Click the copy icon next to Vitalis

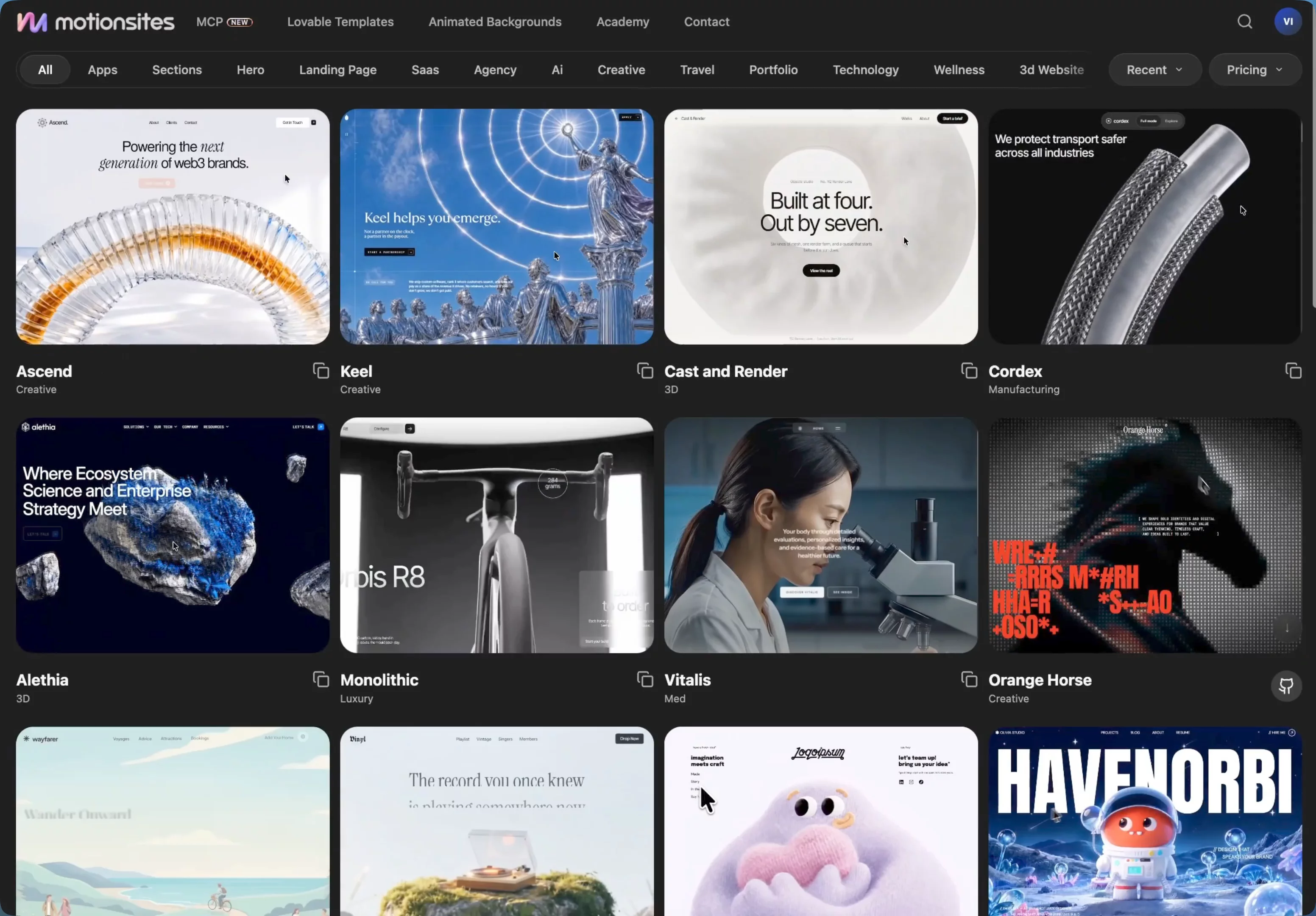(969, 679)
